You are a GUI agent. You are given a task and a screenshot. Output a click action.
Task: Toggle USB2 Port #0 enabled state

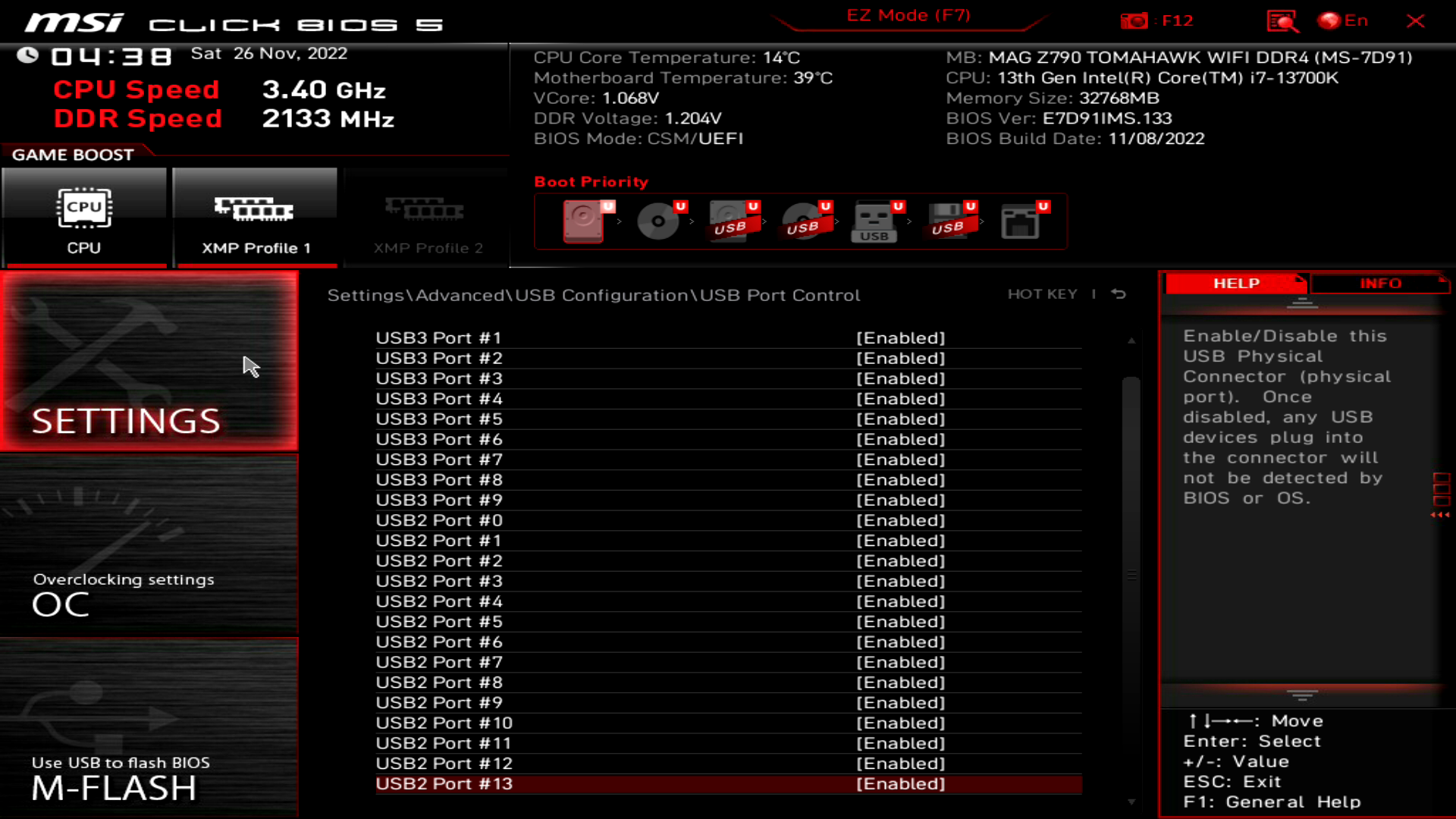(x=899, y=520)
